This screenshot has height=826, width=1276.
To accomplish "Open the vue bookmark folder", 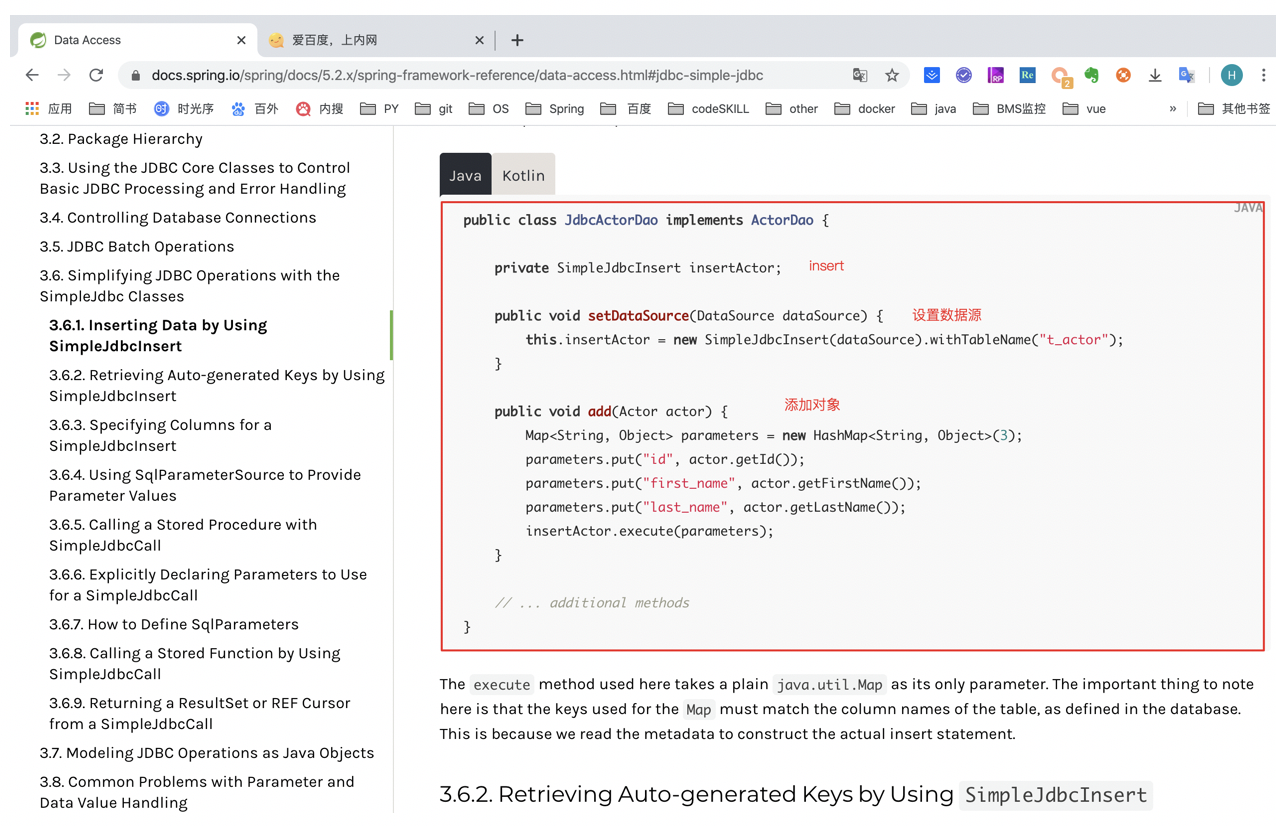I will tap(1083, 108).
